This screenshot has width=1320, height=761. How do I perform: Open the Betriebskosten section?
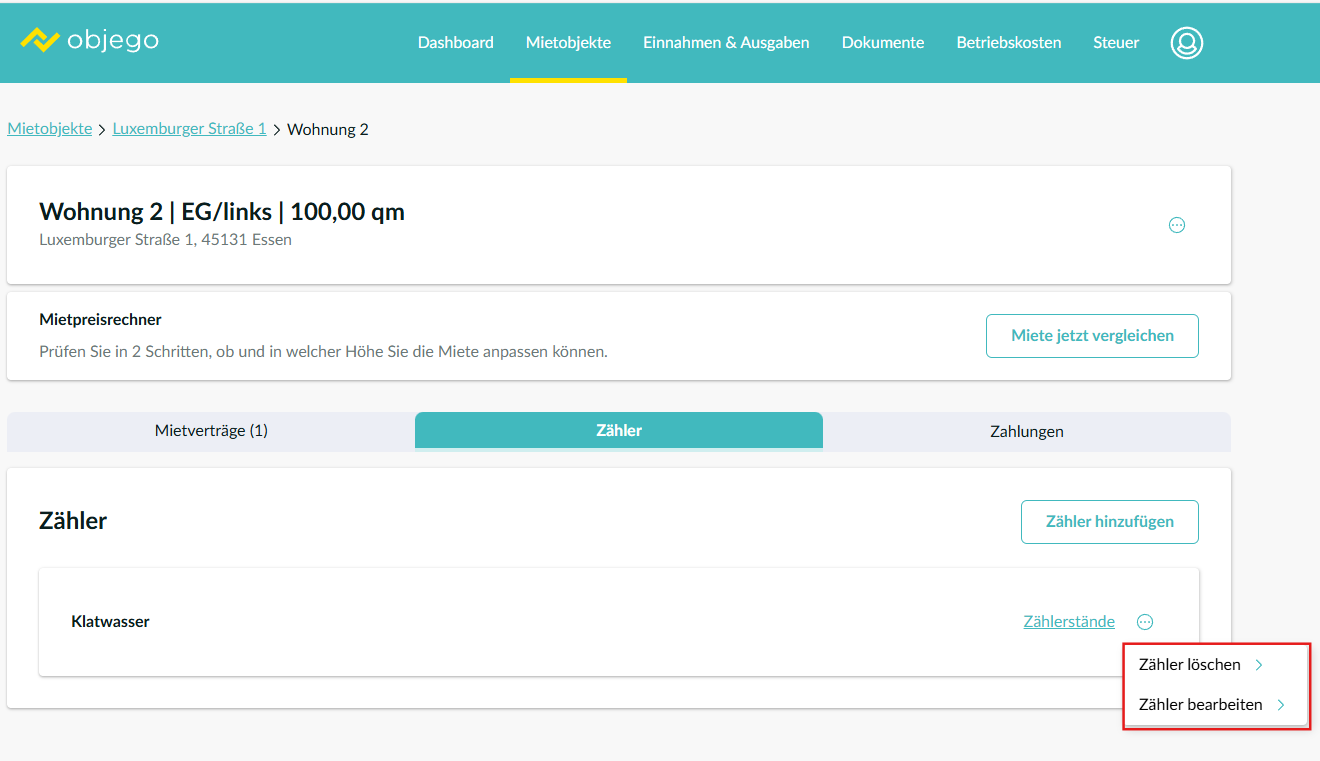pos(1008,43)
